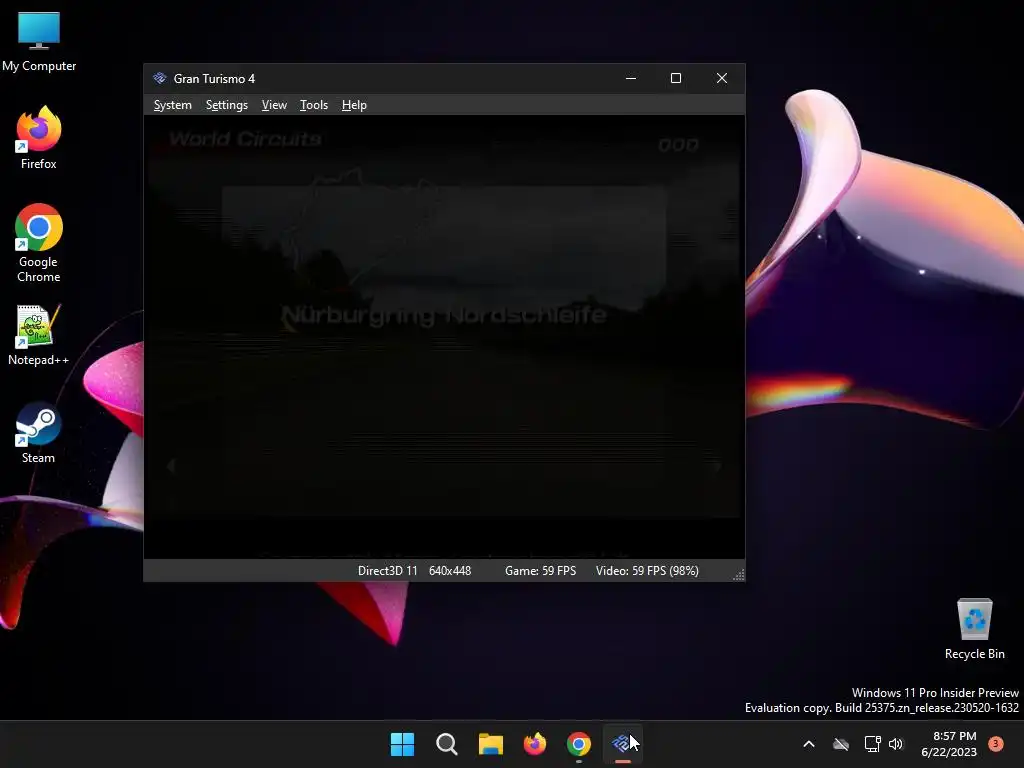Maximize the Gran Turismo 4 window
1024x768 pixels.
point(676,78)
